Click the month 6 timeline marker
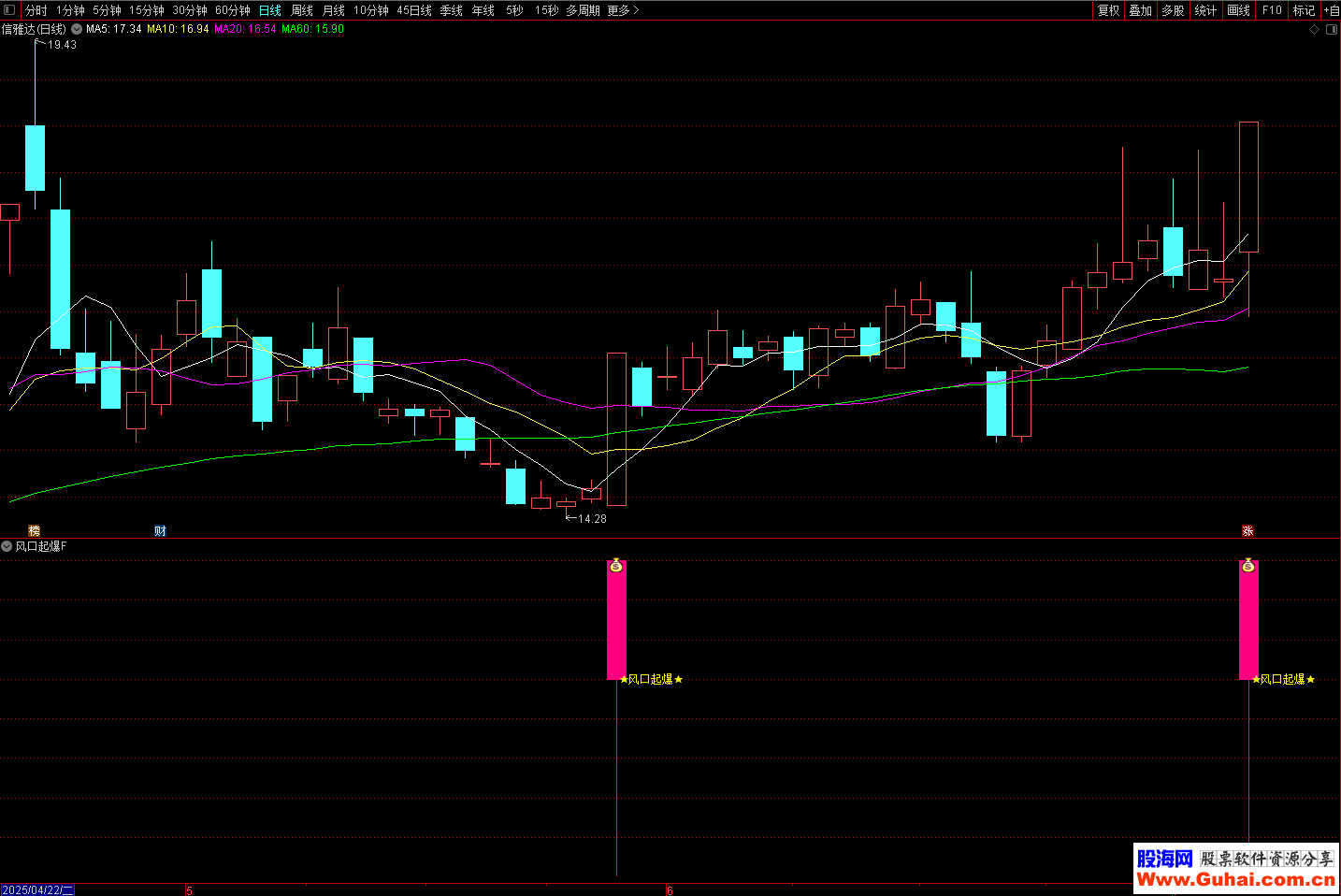The height and width of the screenshot is (896, 1341). (670, 890)
